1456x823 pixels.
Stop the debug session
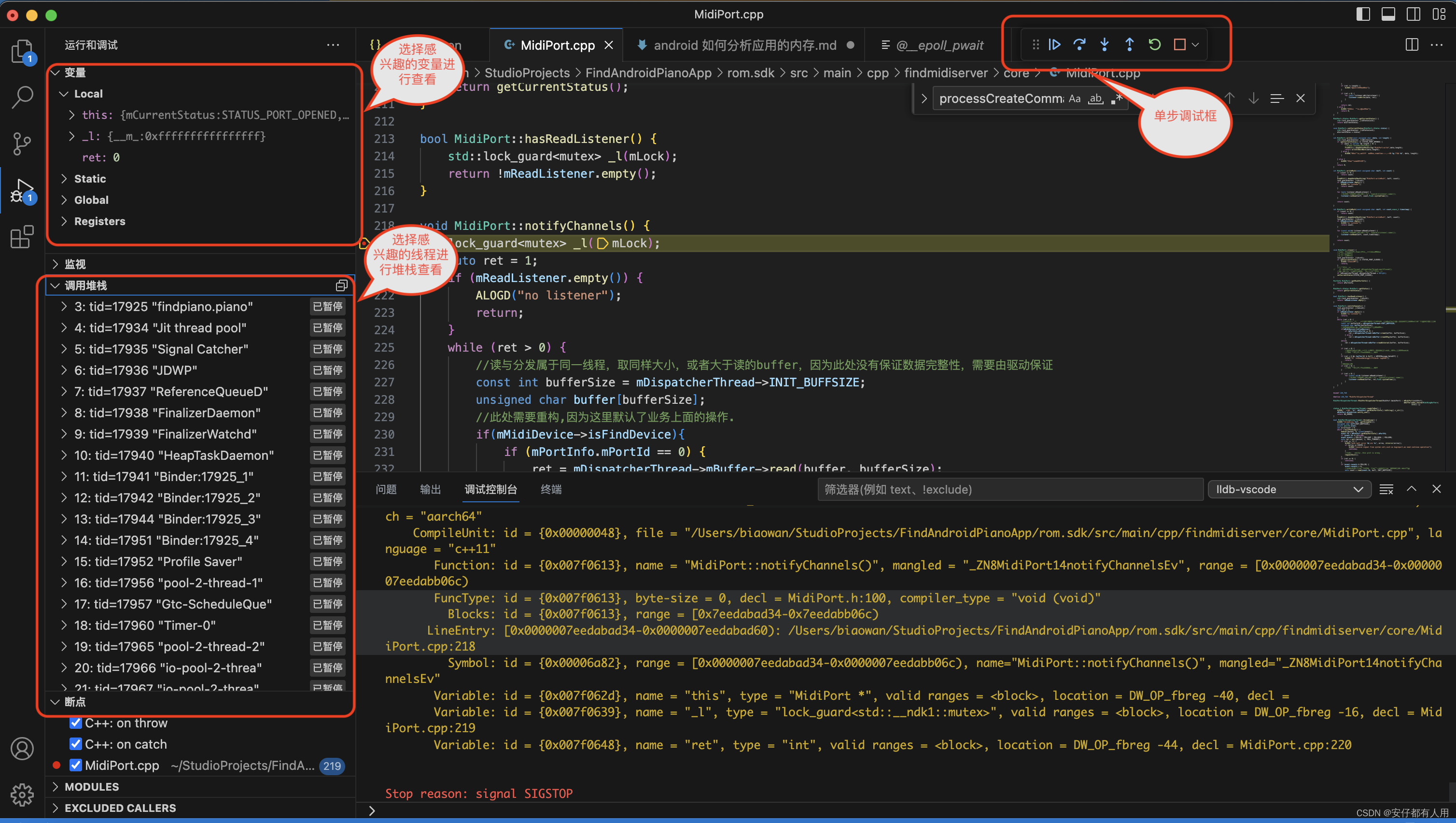(1179, 45)
